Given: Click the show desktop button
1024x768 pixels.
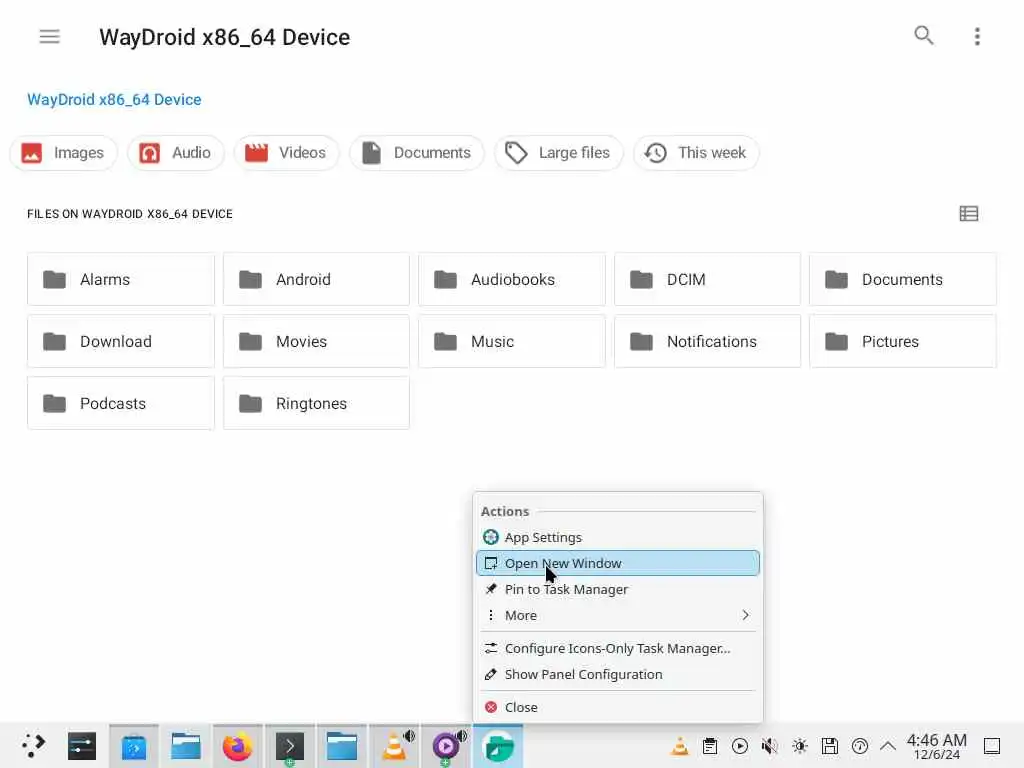Looking at the screenshot, I should [992, 746].
